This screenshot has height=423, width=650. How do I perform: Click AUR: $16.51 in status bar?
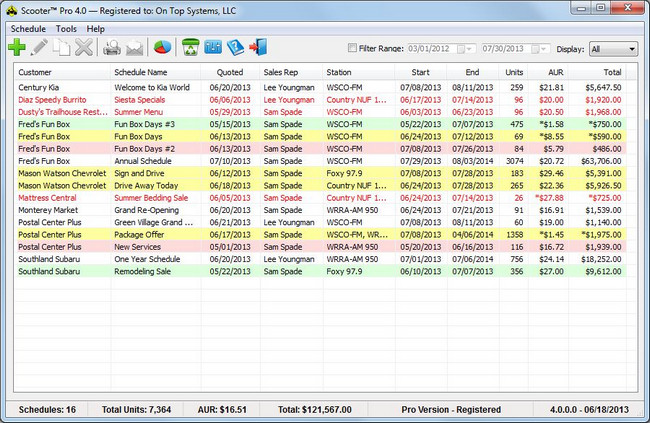pyautogui.click(x=222, y=410)
